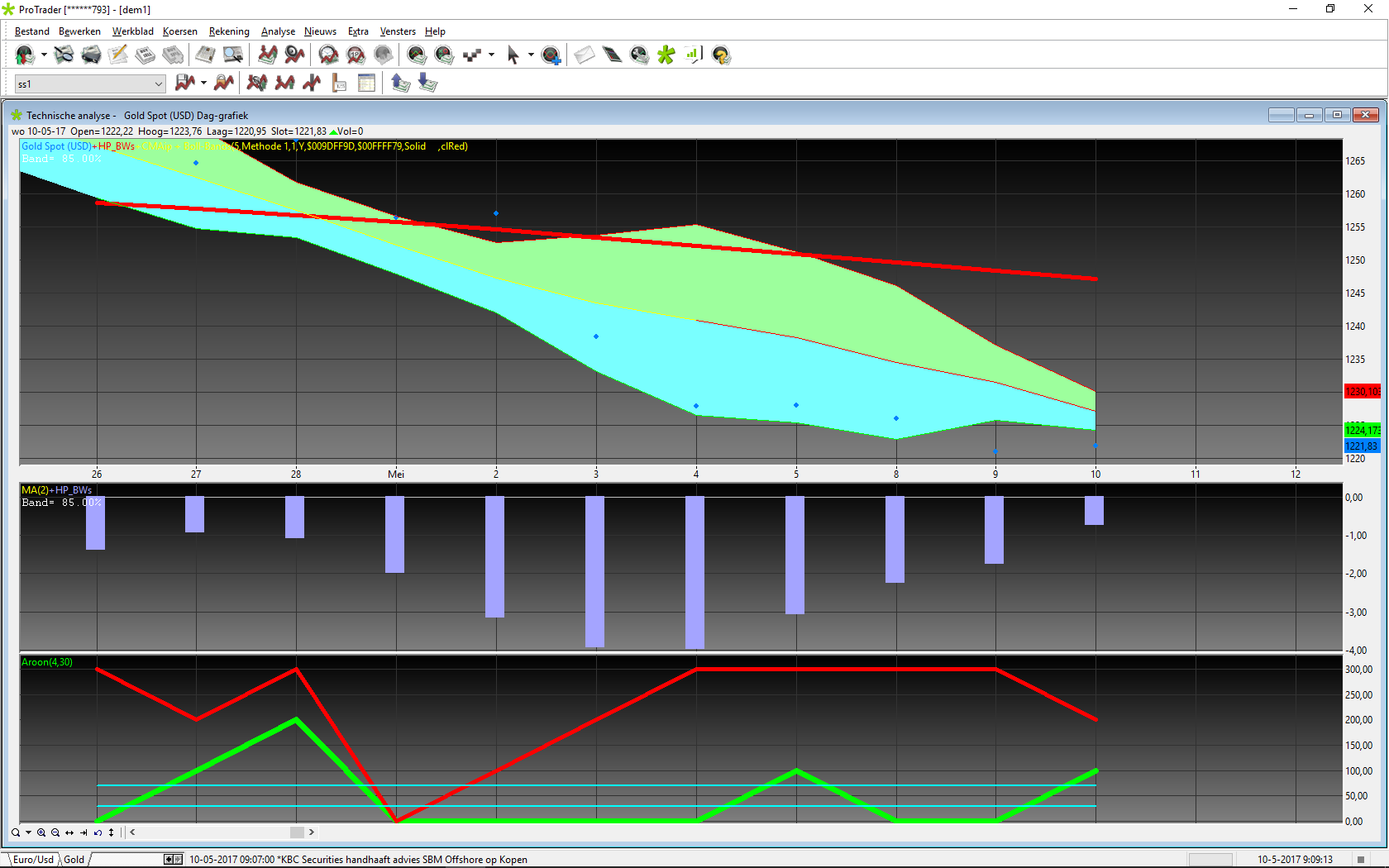Click the red 1230,10 price label

[x=1362, y=391]
